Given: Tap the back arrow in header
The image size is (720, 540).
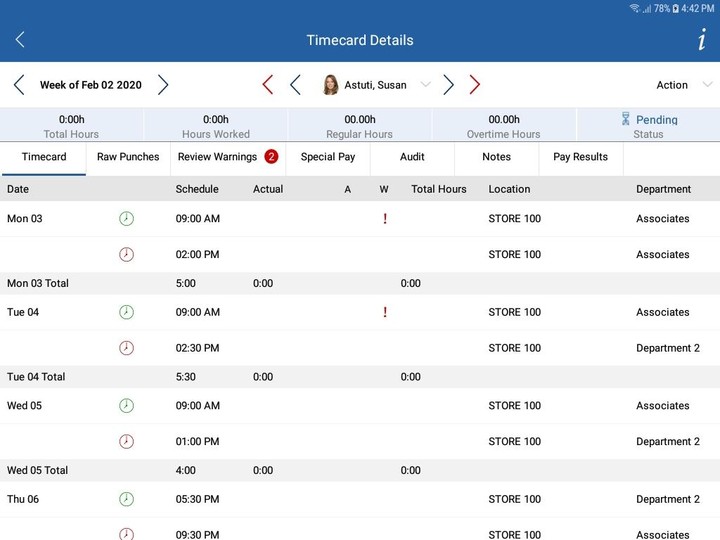Looking at the screenshot, I should click(x=20, y=40).
